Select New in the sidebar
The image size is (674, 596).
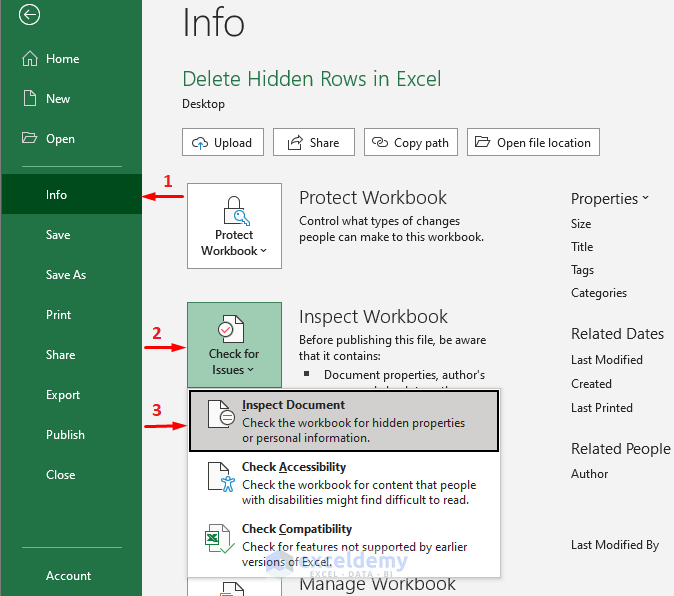[71, 98]
